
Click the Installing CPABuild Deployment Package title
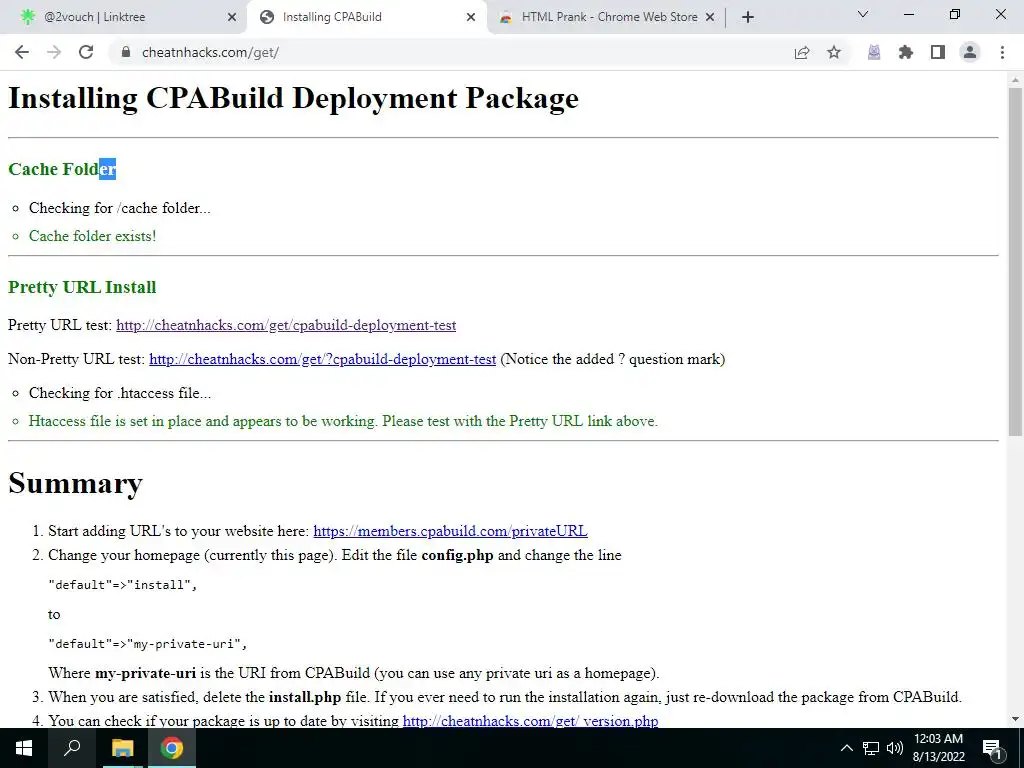(x=293, y=99)
